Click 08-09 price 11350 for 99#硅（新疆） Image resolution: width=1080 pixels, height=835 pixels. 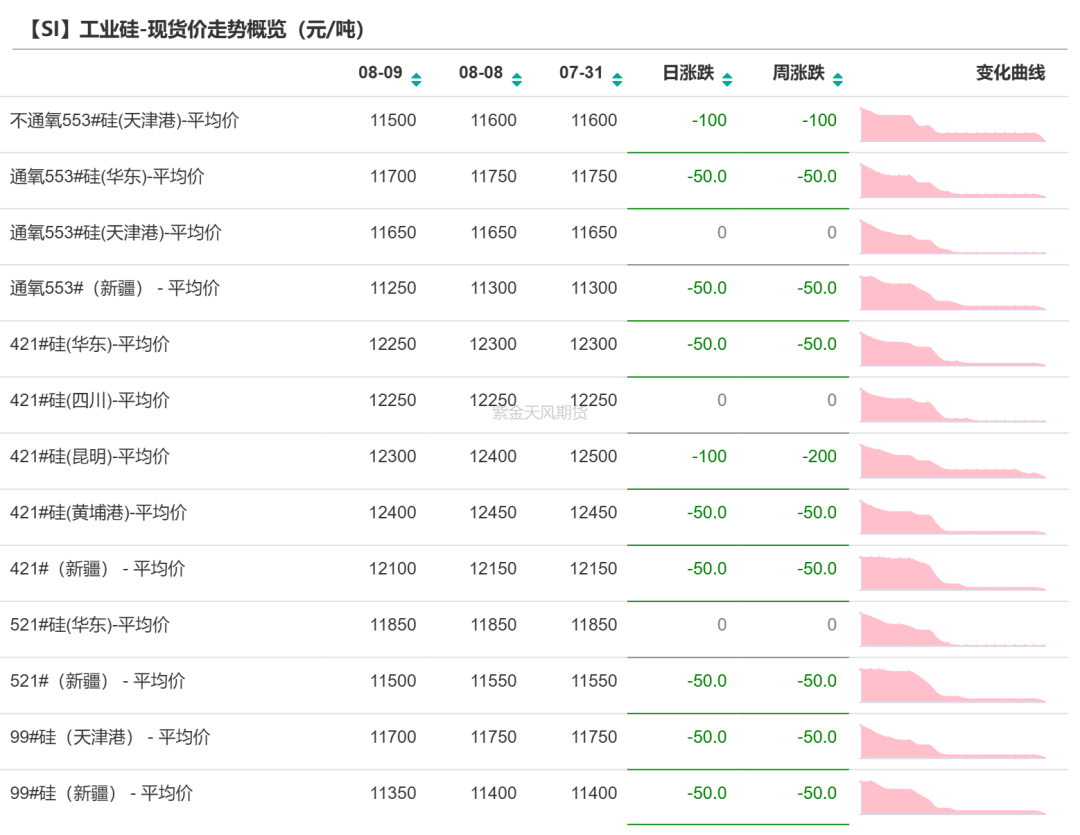393,793
